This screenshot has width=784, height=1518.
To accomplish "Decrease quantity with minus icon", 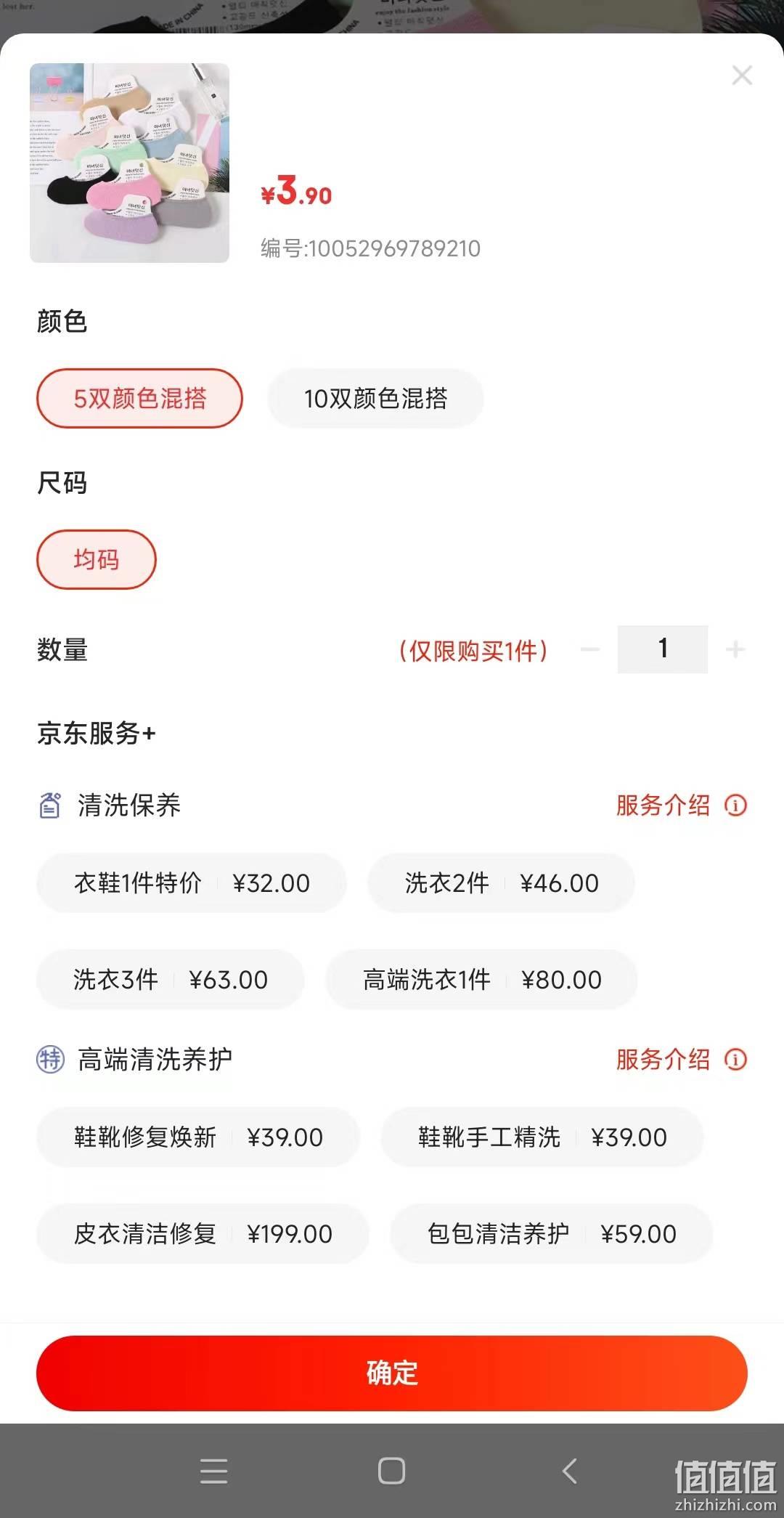I will pos(590,649).
